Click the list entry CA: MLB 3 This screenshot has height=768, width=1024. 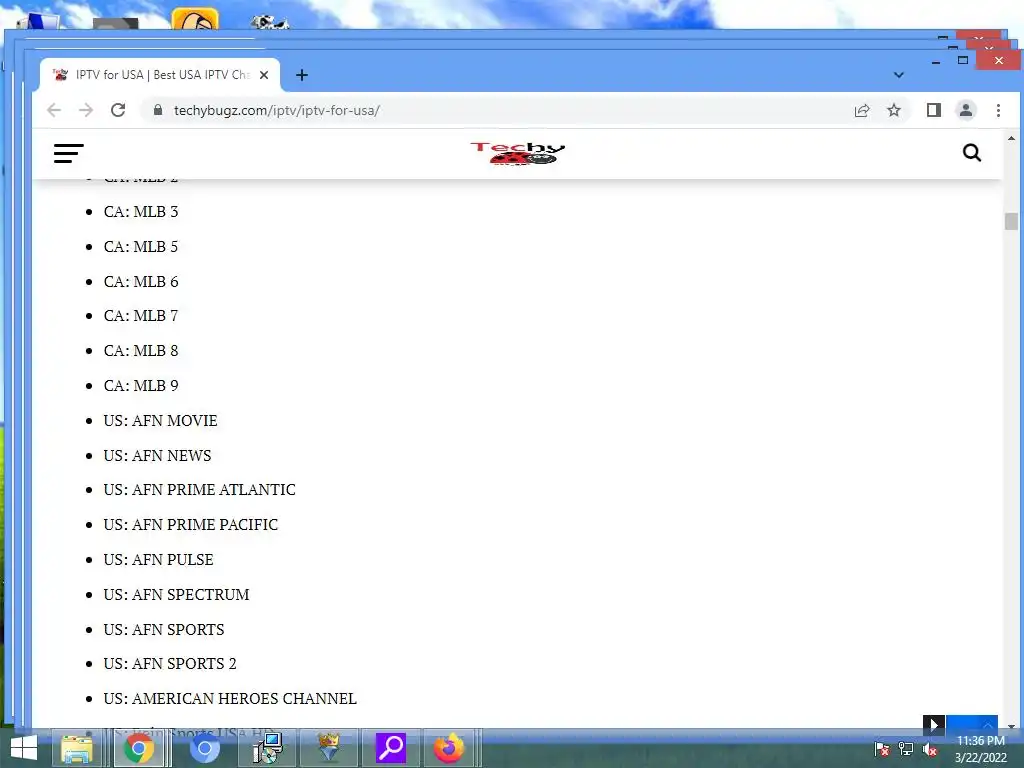pos(141,212)
